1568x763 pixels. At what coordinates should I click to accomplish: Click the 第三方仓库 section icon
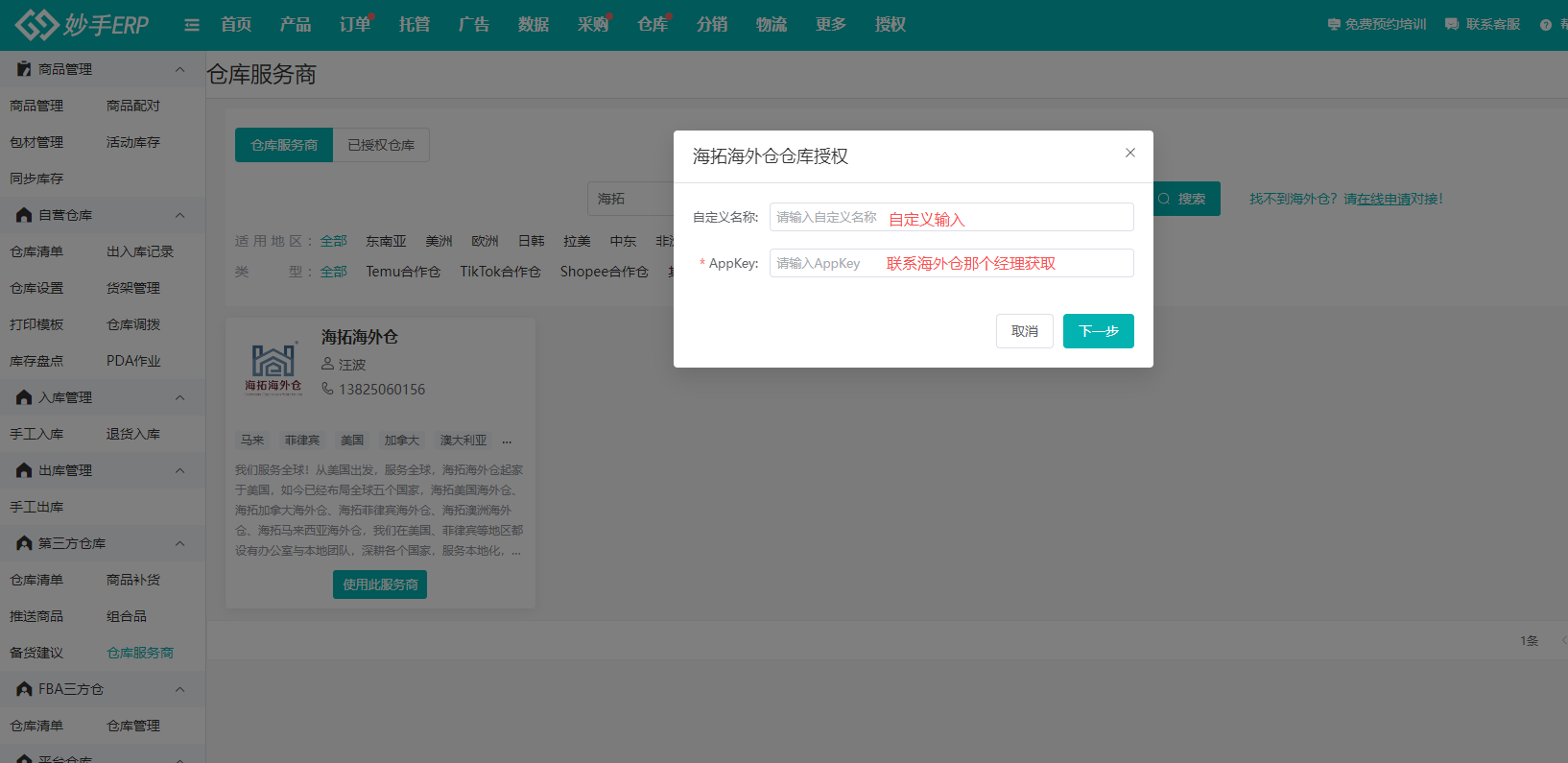click(24, 543)
